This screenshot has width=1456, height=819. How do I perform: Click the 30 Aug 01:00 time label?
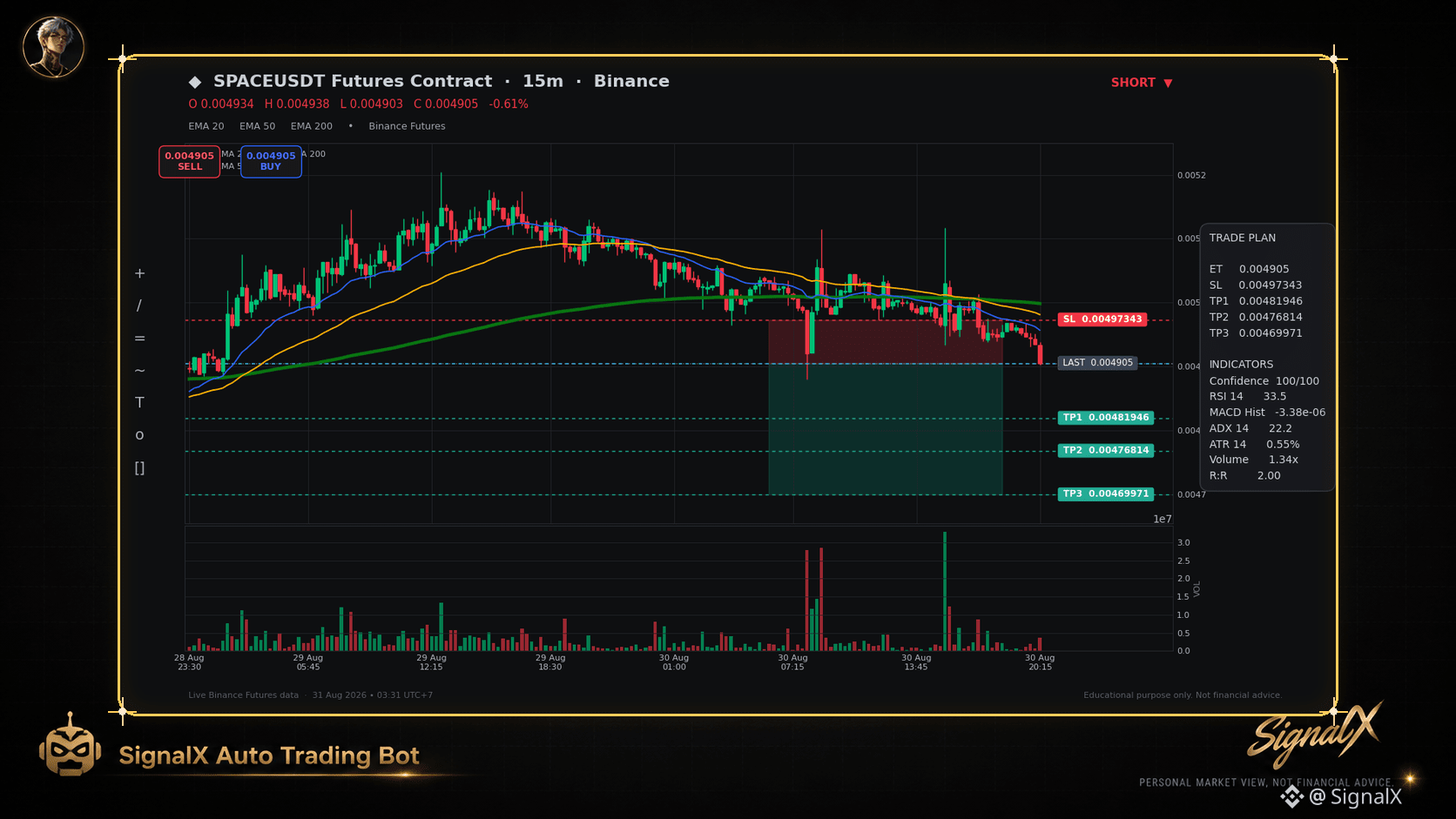tap(674, 662)
